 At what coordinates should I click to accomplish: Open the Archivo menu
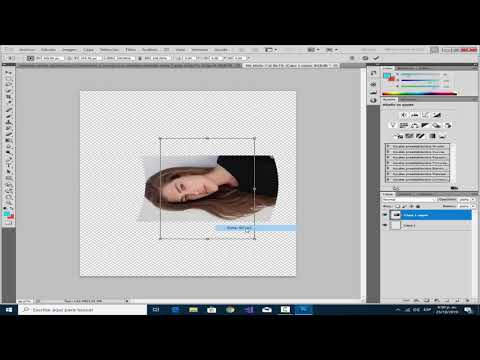click(27, 50)
